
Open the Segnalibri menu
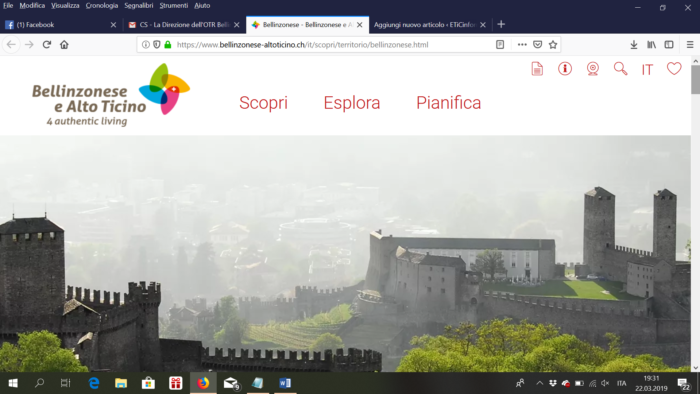139,5
